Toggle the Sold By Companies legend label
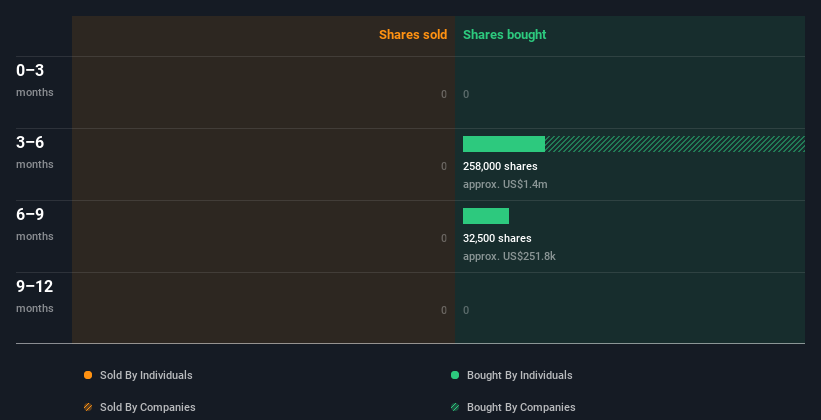Screen dimensions: 821x420 coord(148,407)
